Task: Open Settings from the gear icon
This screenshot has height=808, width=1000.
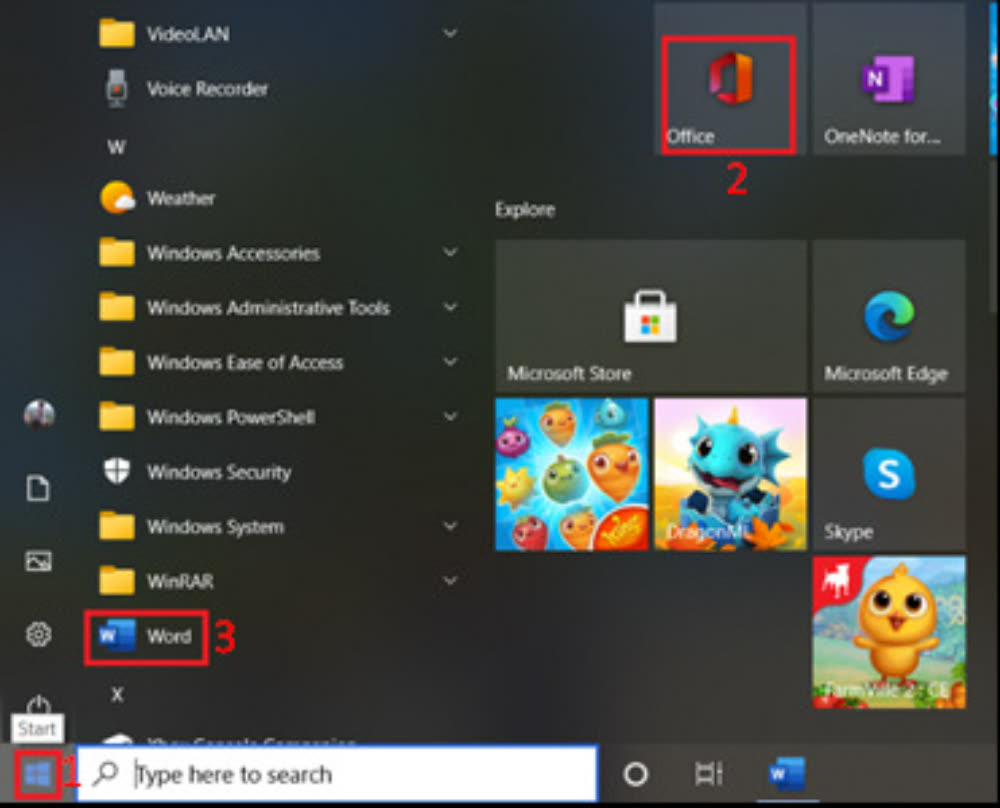Action: (x=38, y=633)
